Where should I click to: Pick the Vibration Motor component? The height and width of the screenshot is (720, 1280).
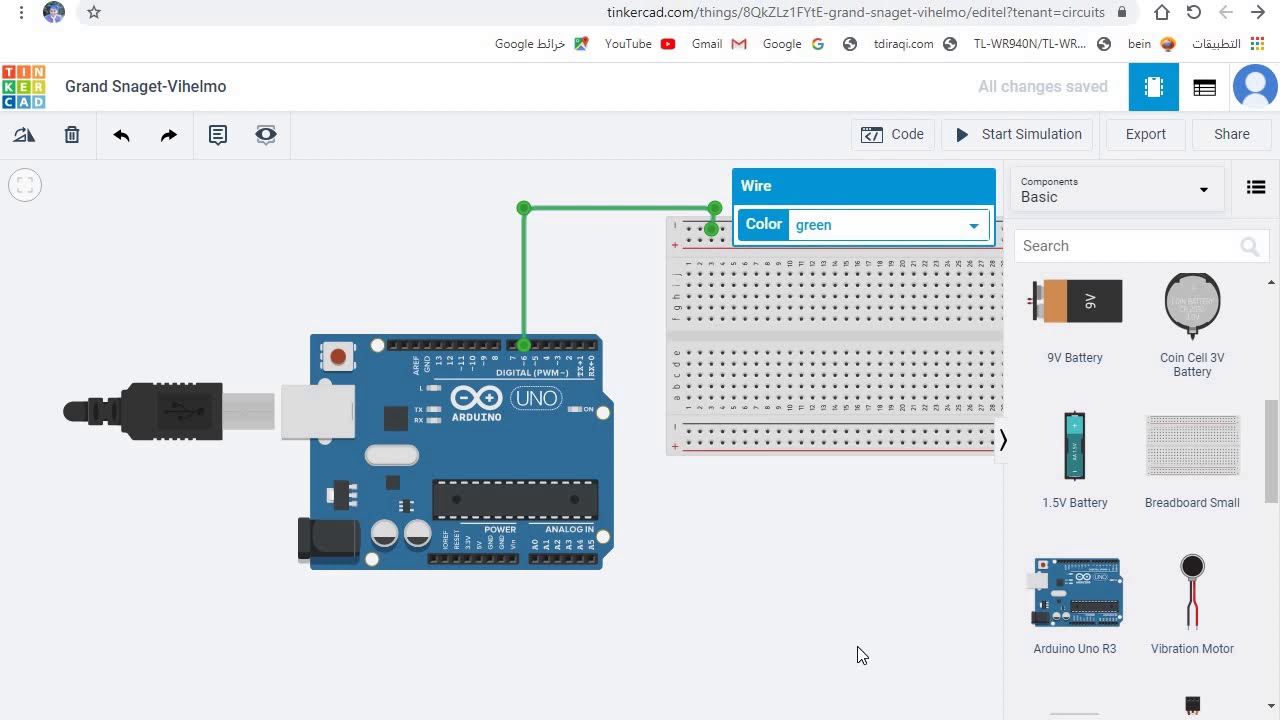tap(1192, 605)
